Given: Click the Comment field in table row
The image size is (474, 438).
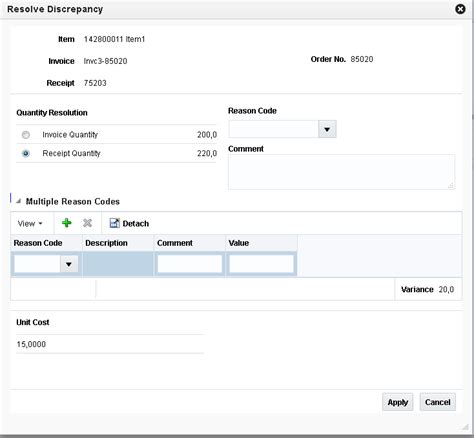Looking at the screenshot, I should pos(190,264).
